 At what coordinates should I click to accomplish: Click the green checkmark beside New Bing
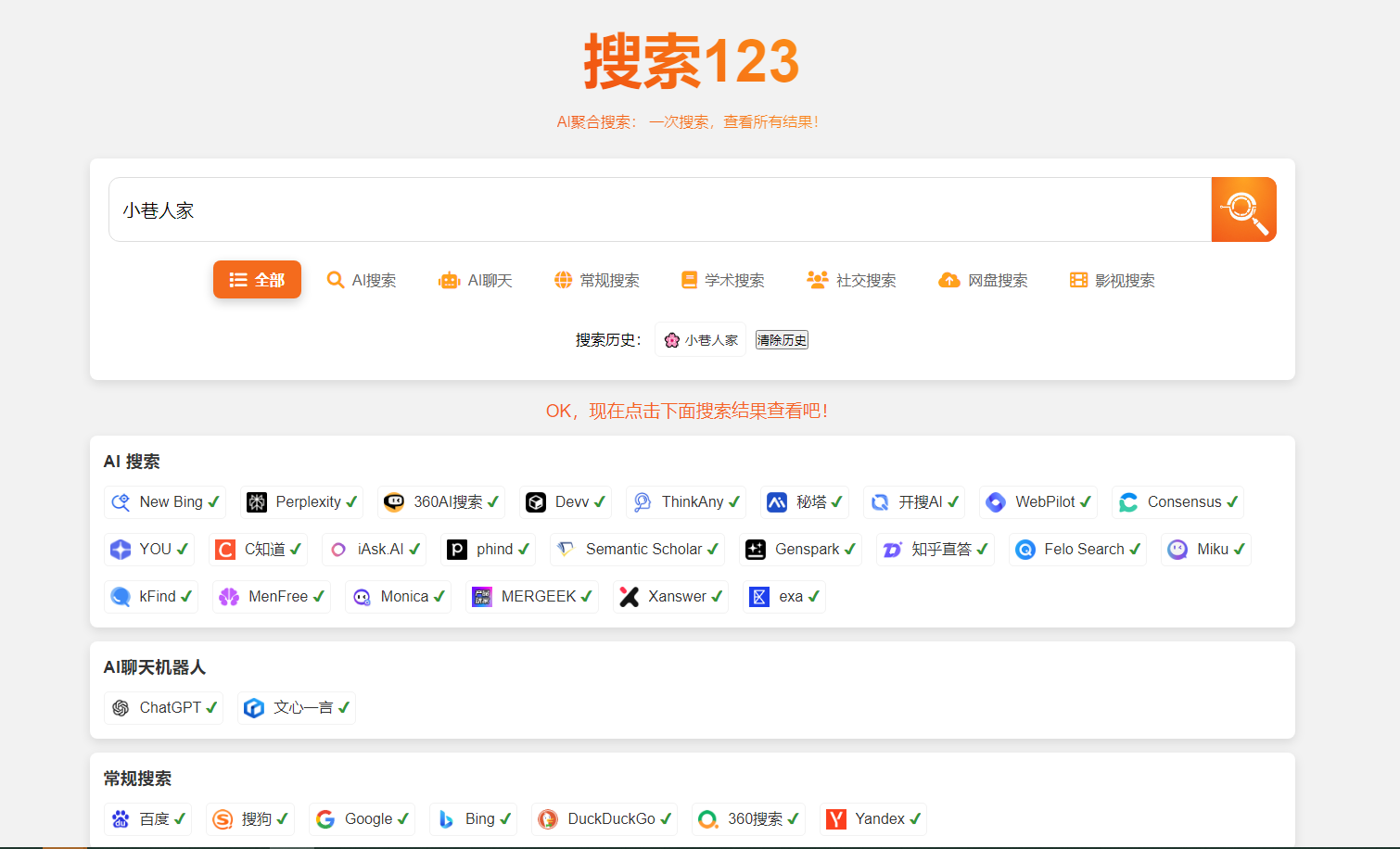click(x=214, y=501)
